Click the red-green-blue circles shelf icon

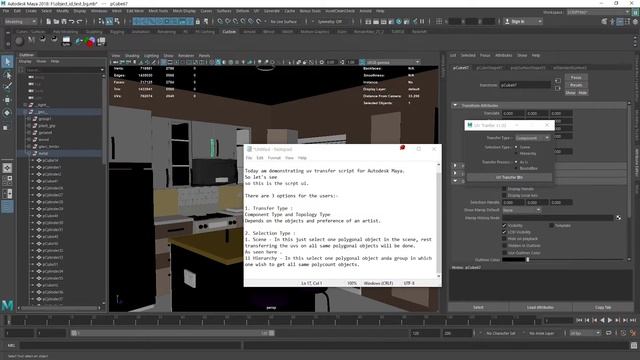click(x=90, y=41)
